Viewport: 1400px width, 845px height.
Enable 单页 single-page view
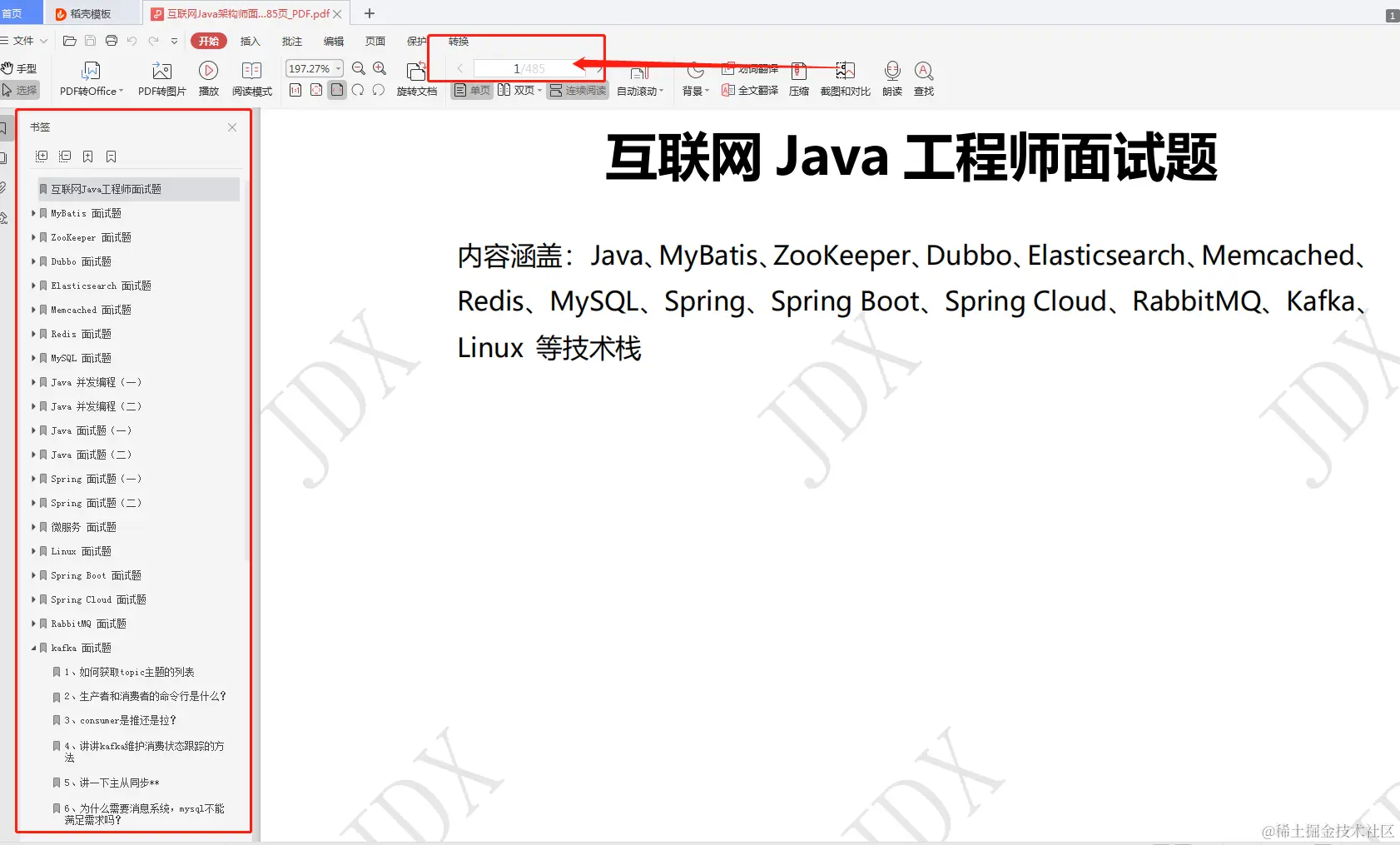point(471,90)
